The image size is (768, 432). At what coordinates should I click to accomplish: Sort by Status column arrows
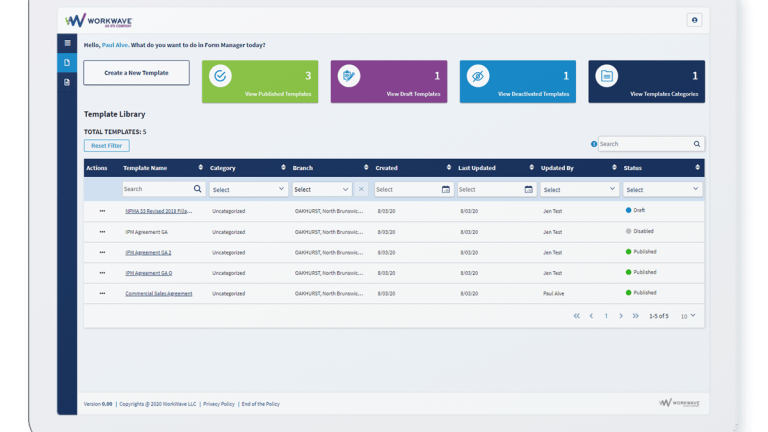[x=697, y=168]
